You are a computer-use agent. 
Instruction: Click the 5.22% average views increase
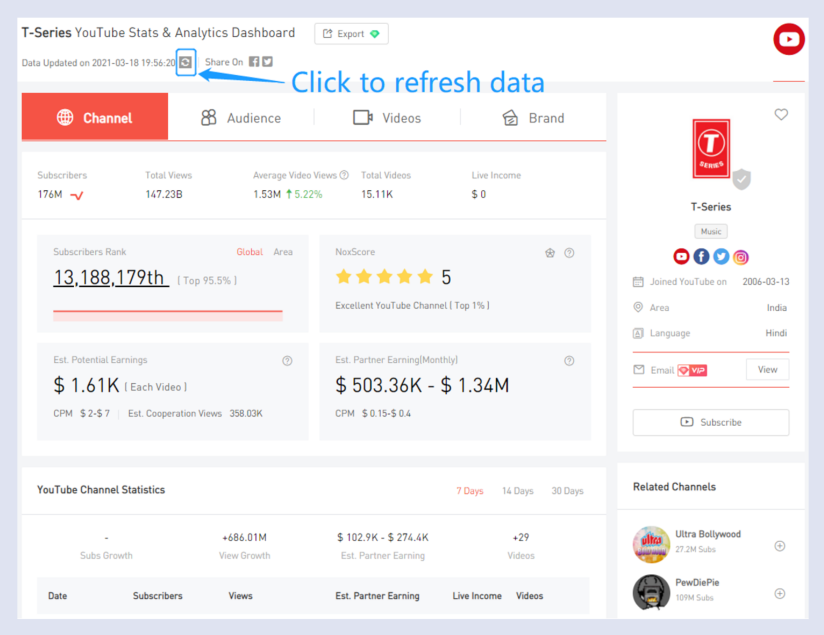(x=304, y=194)
